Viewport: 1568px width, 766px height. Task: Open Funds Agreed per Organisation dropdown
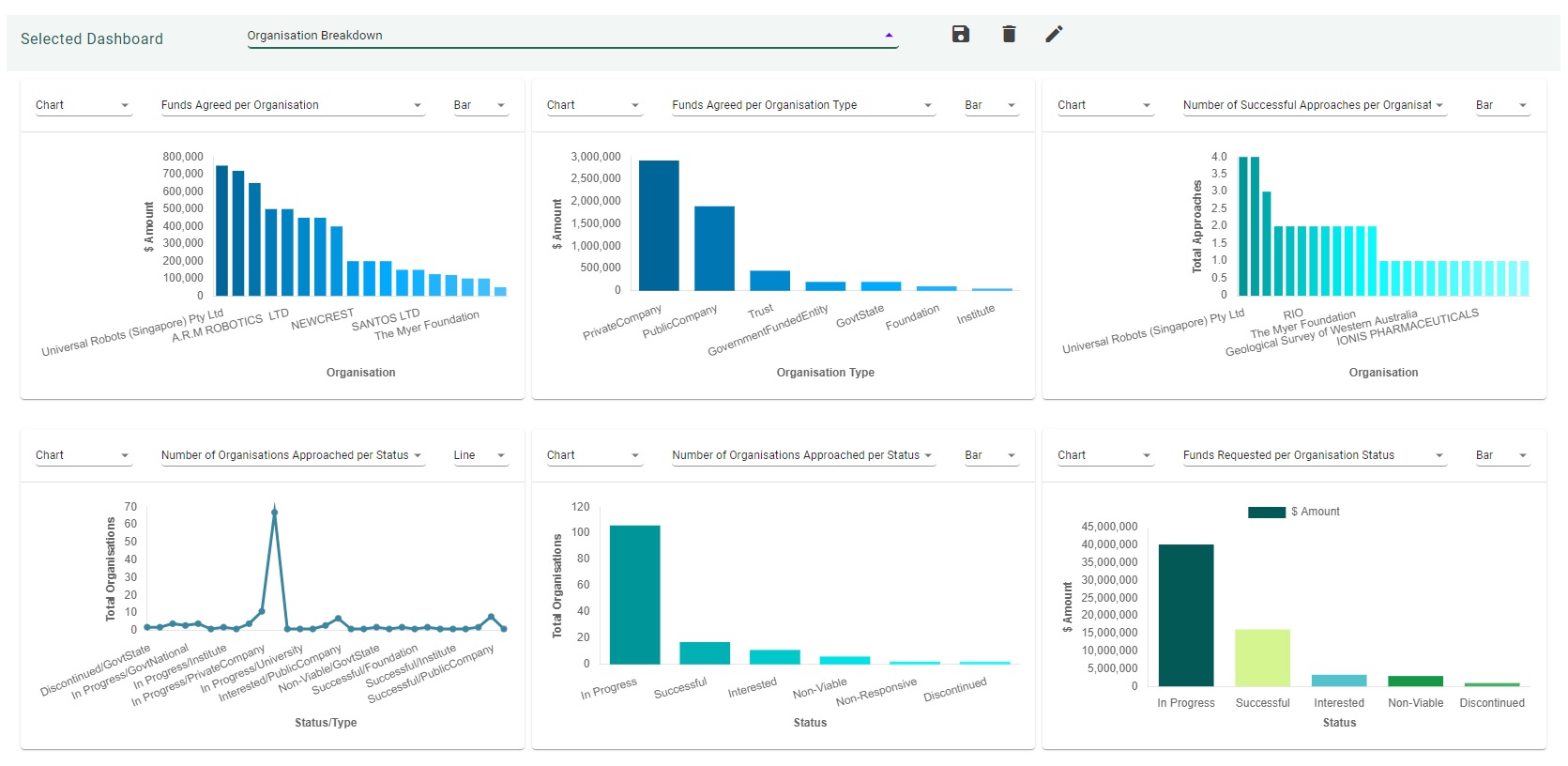coord(292,105)
